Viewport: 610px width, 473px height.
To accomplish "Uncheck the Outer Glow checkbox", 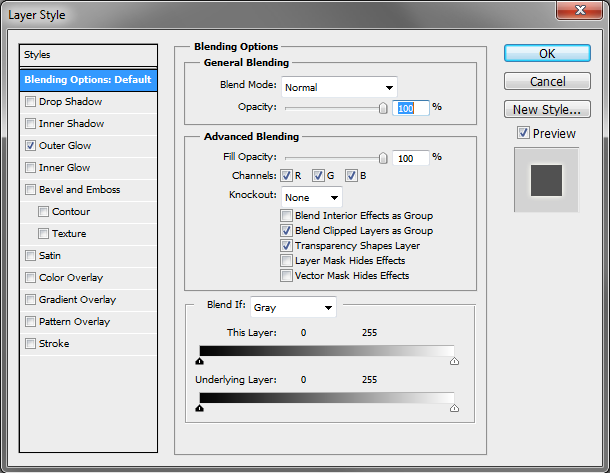I will [30, 145].
